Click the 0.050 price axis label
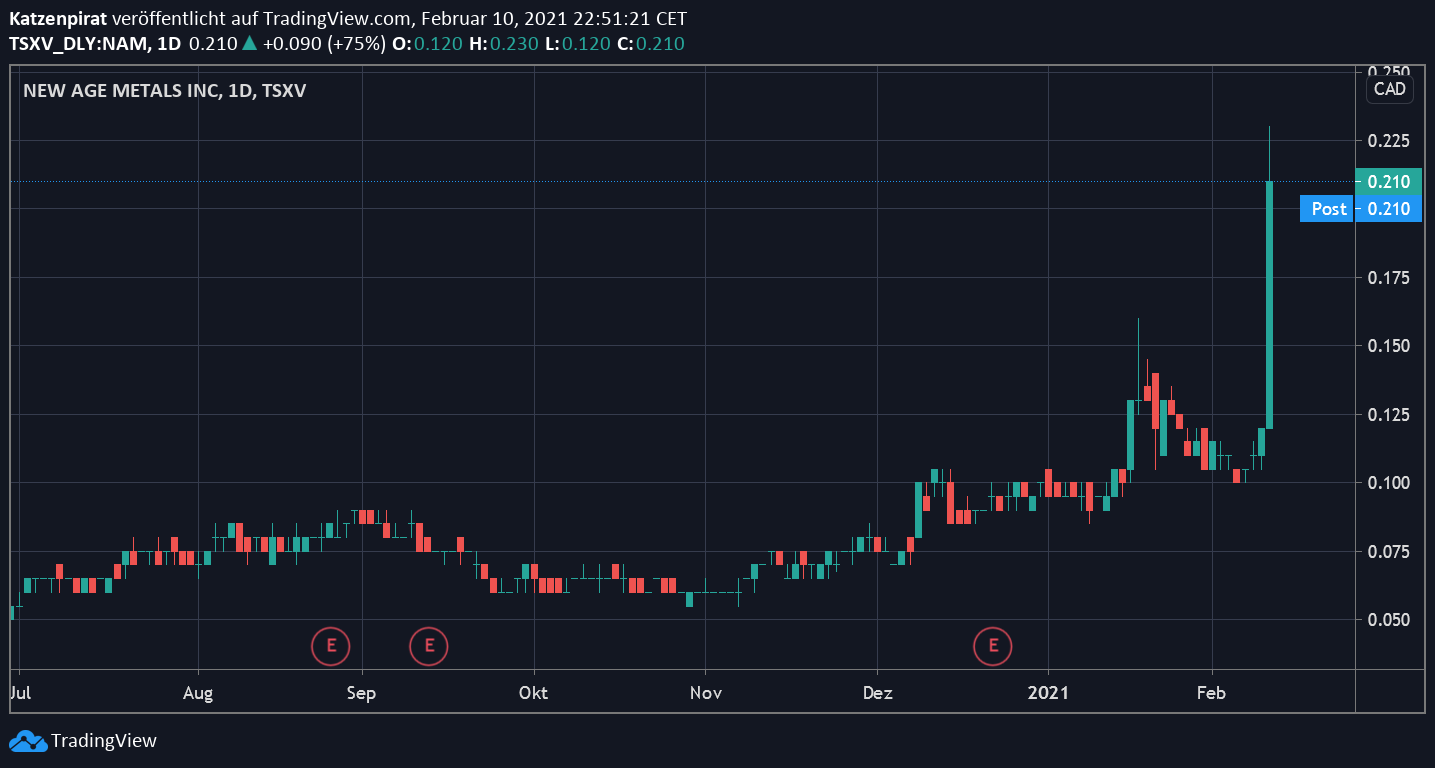Screen dimensions: 1435x768 [1388, 620]
